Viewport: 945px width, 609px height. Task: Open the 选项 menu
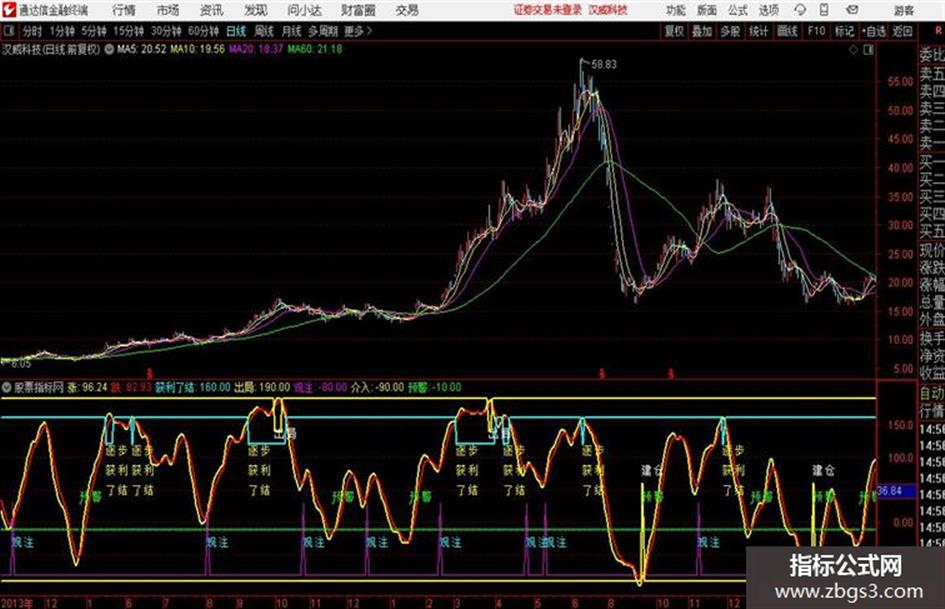click(768, 10)
